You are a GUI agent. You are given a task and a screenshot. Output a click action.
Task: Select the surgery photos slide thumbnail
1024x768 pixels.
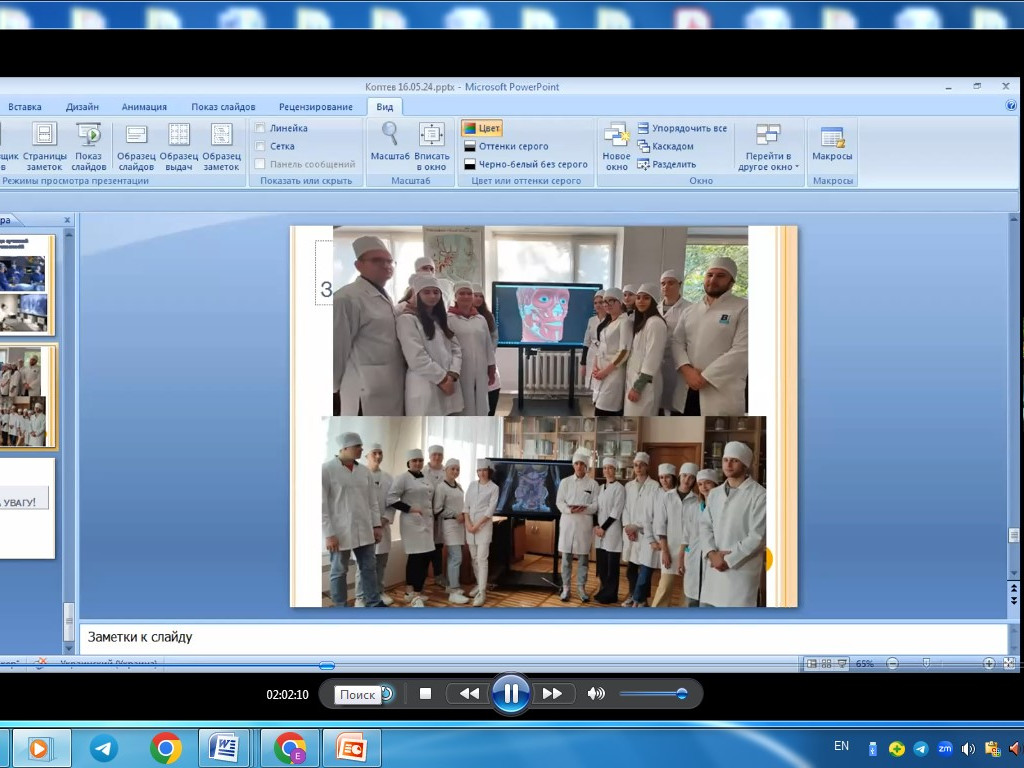27,285
